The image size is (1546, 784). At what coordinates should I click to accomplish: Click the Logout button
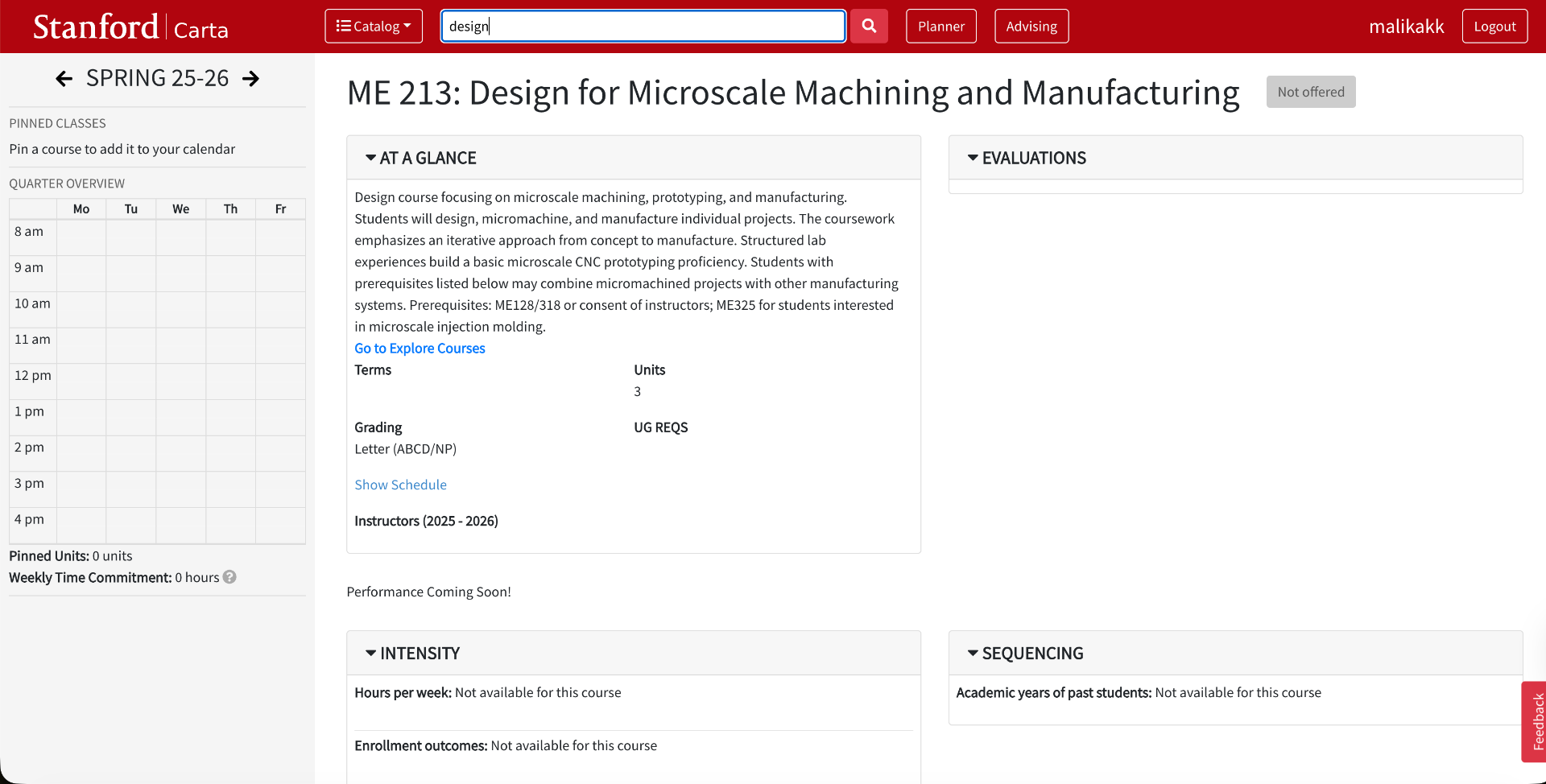click(x=1494, y=26)
